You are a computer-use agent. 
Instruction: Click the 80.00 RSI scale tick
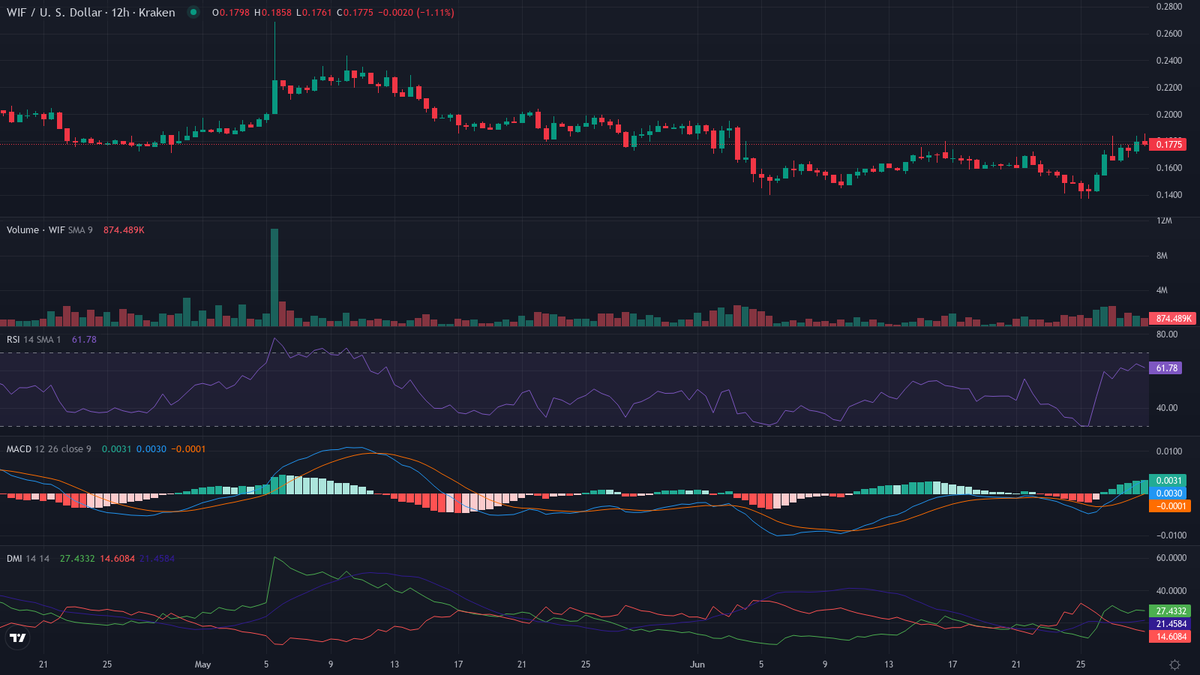pyautogui.click(x=1168, y=335)
